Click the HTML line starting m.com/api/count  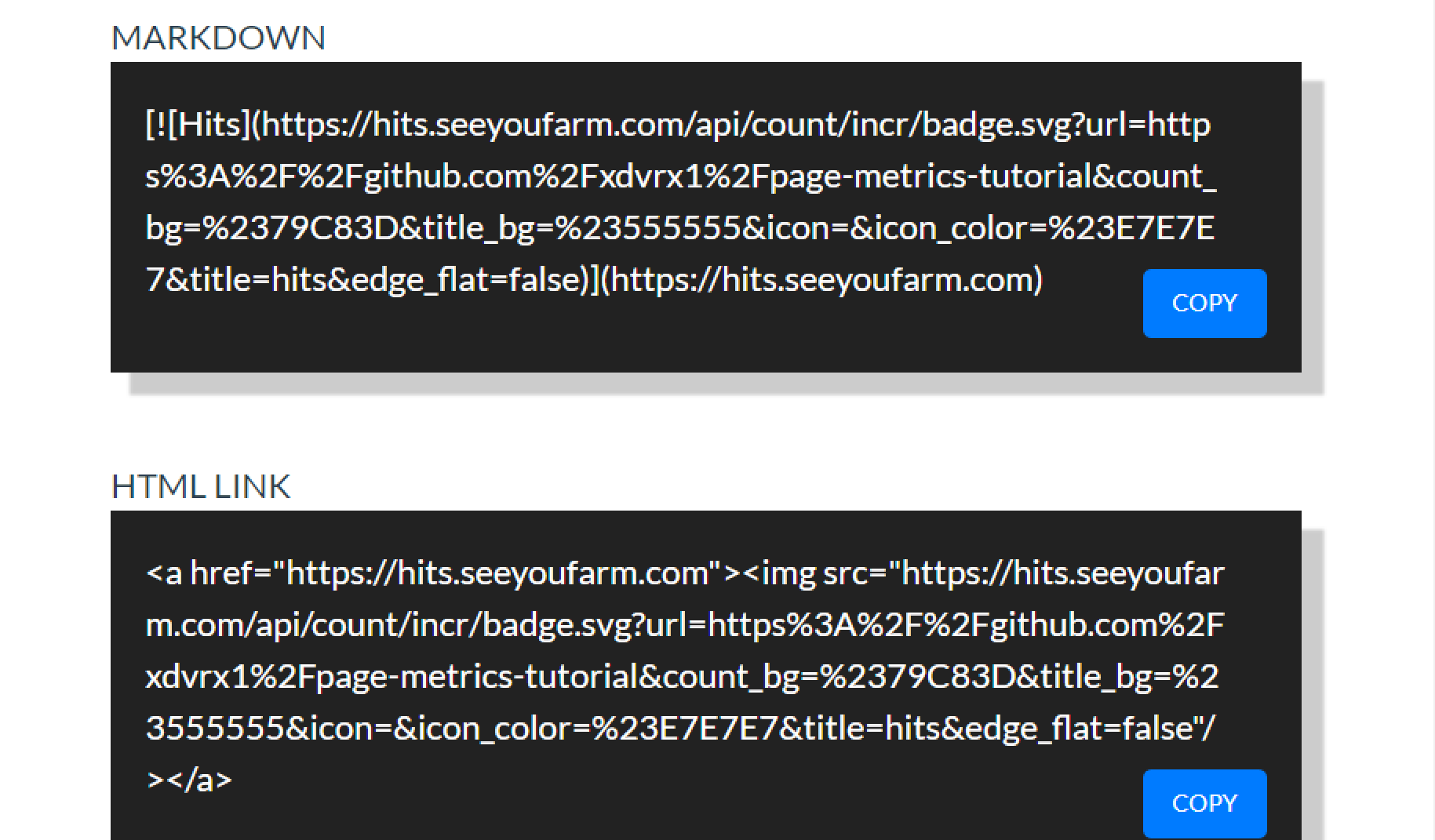click(x=685, y=625)
